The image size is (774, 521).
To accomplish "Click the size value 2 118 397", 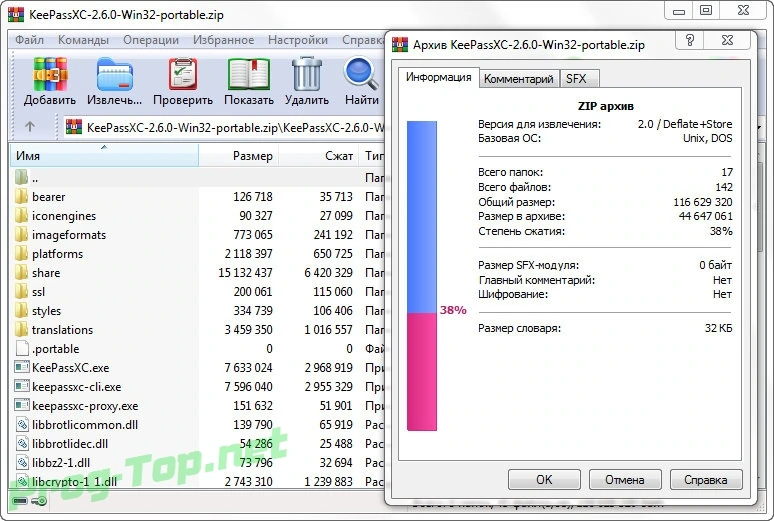I will (249, 253).
